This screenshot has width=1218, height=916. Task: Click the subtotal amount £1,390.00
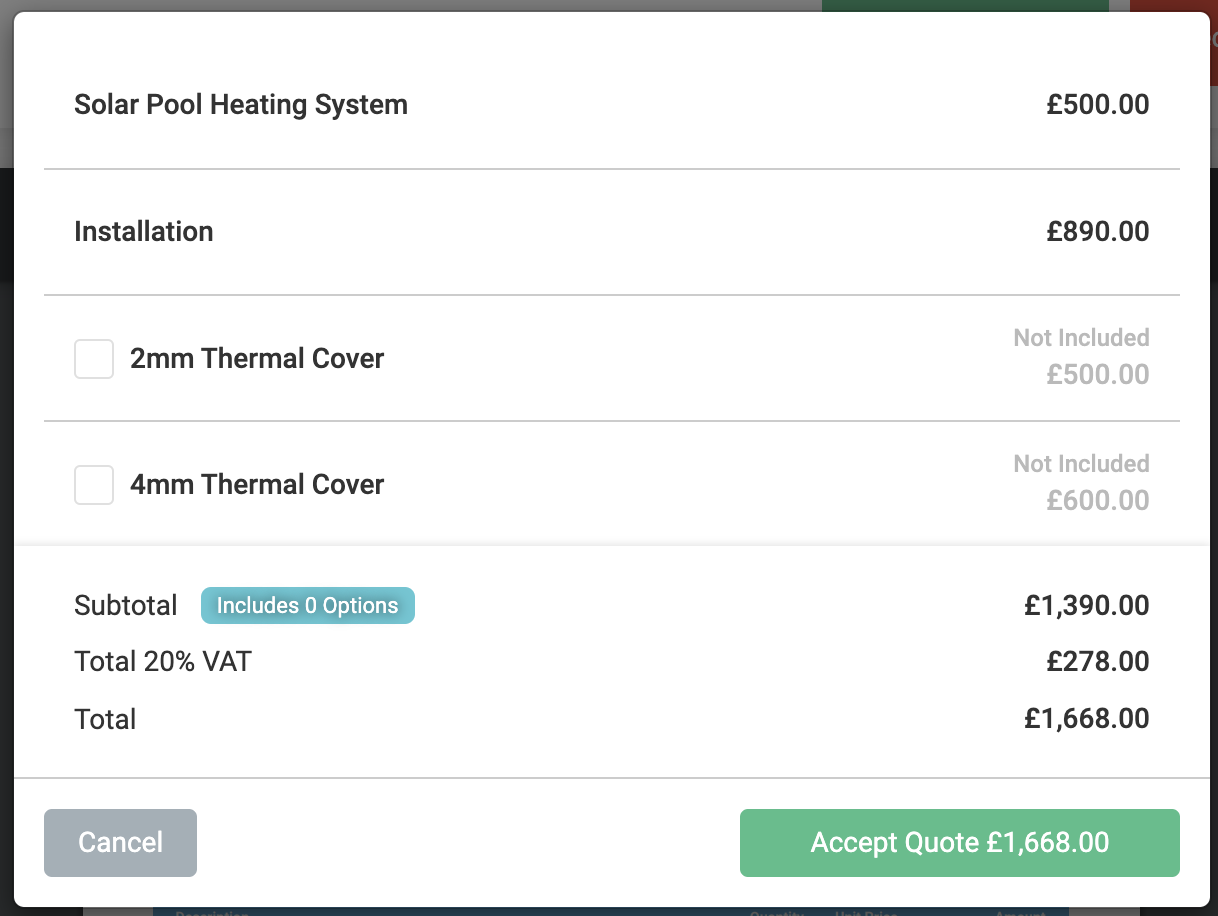pos(1086,606)
